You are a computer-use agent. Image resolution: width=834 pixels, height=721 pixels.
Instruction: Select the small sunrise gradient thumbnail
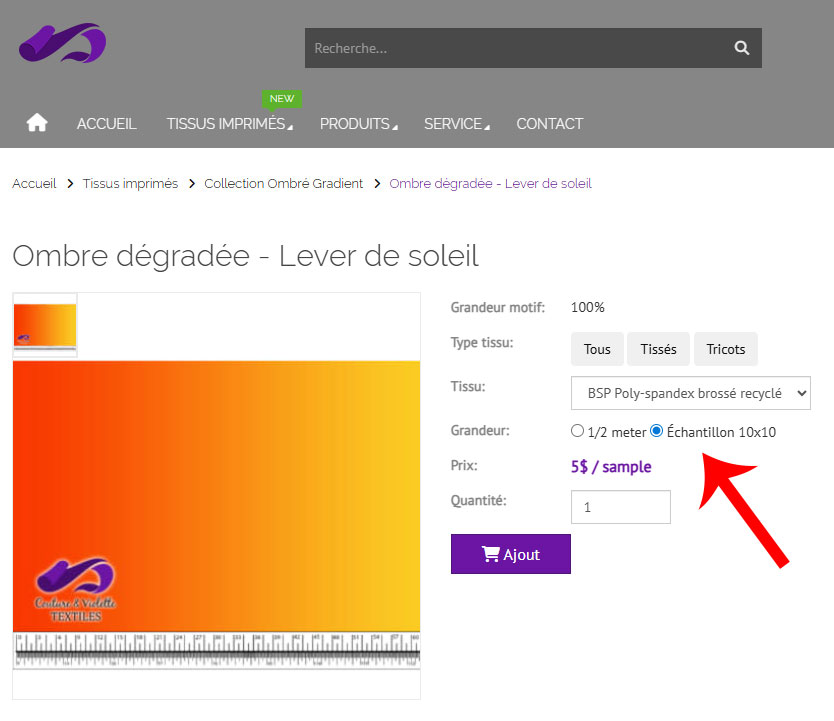(x=45, y=325)
